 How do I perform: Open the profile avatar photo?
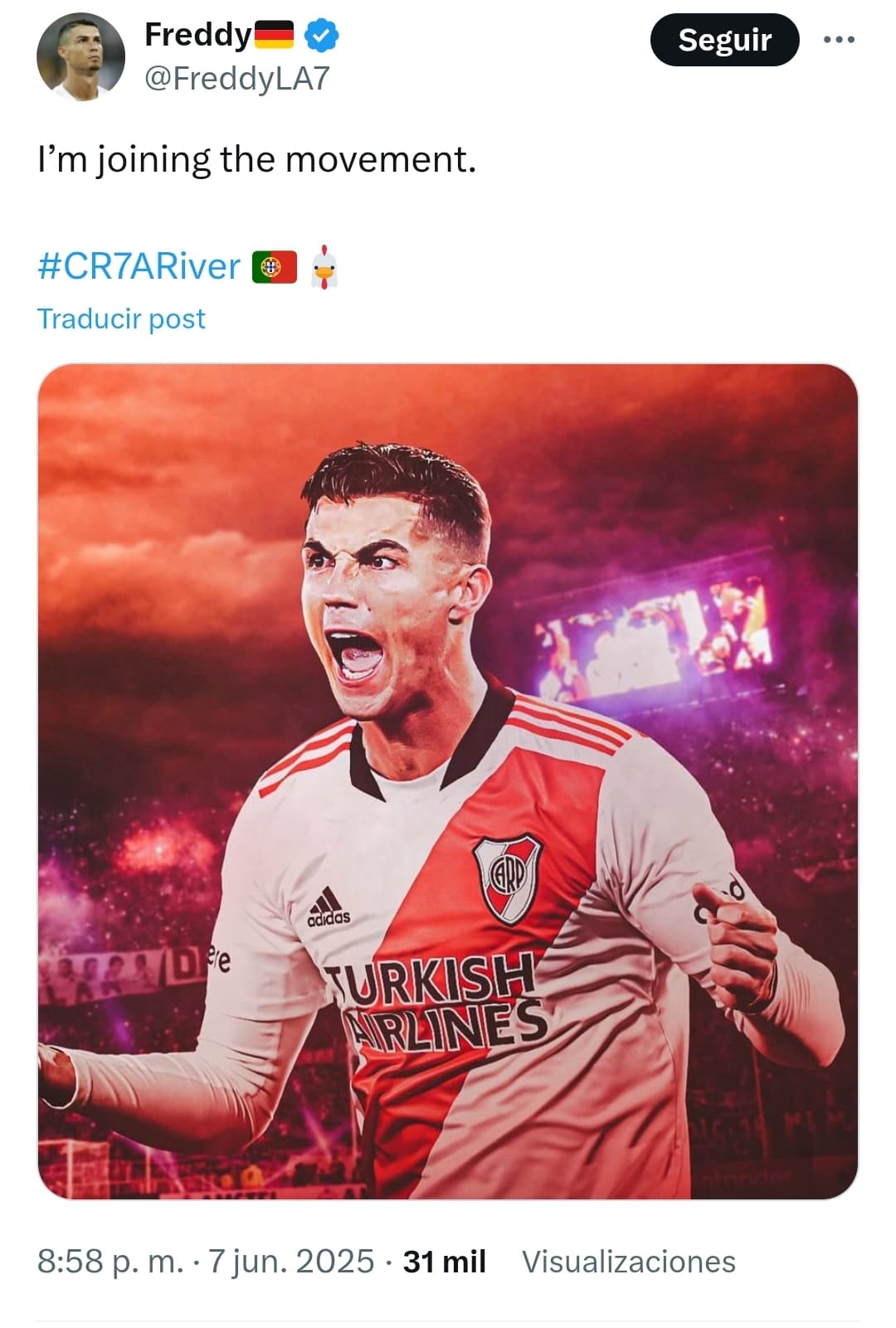point(80,57)
